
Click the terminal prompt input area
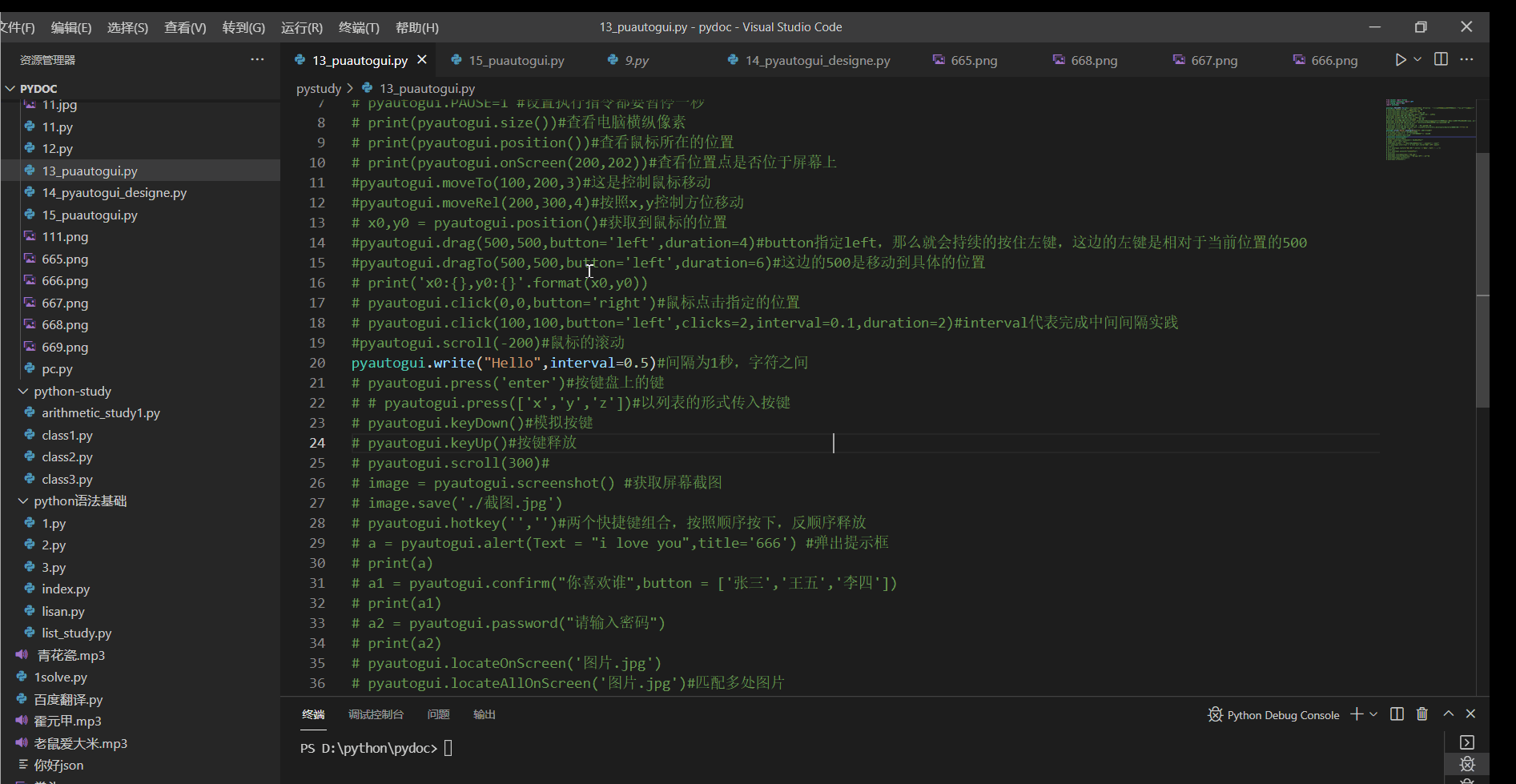pos(448,748)
